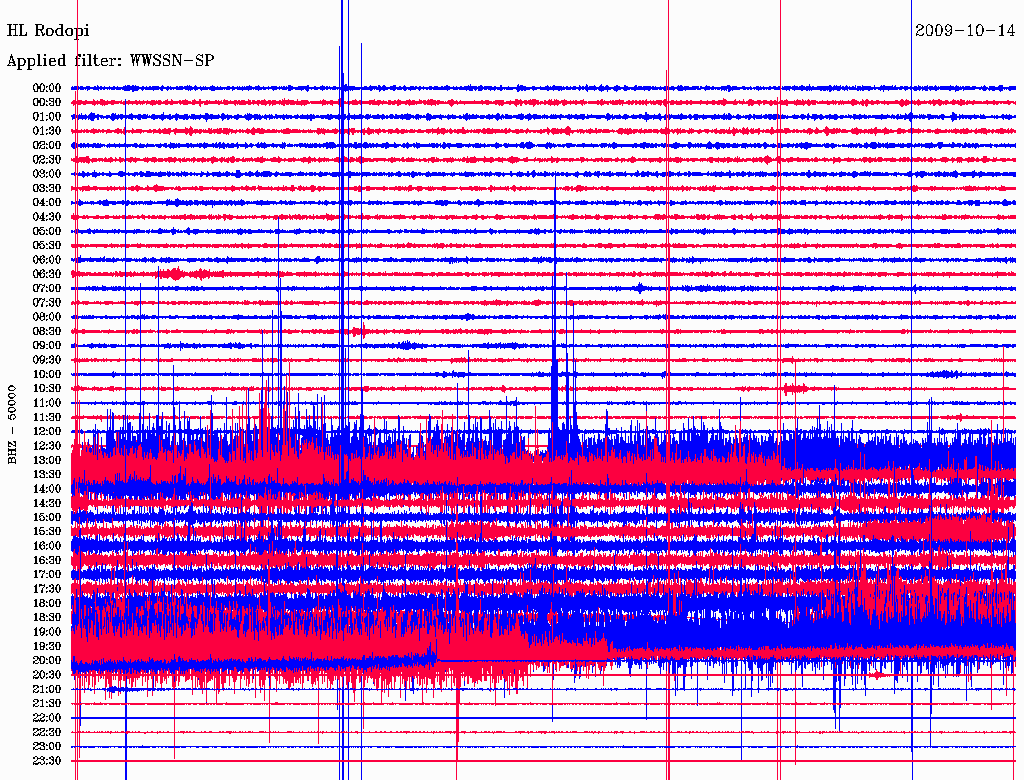Click the 10:30 time label
The width and height of the screenshot is (1024, 780).
click(47, 389)
